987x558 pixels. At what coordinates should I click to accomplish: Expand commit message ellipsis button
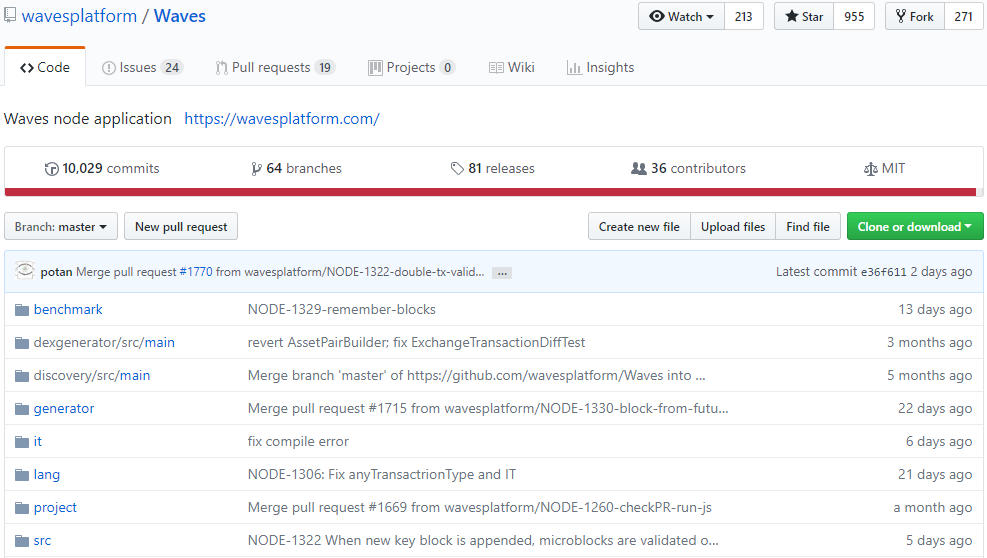[x=502, y=273]
